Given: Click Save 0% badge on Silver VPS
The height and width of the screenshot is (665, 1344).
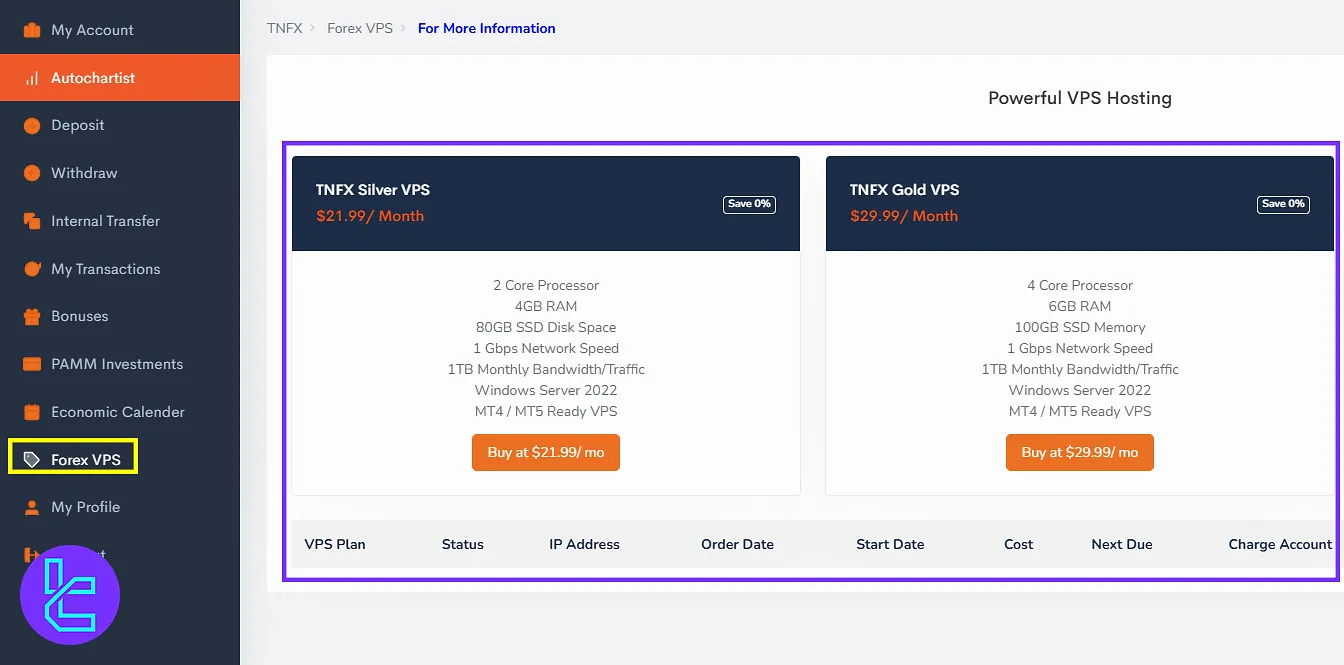Looking at the screenshot, I should click(x=749, y=204).
